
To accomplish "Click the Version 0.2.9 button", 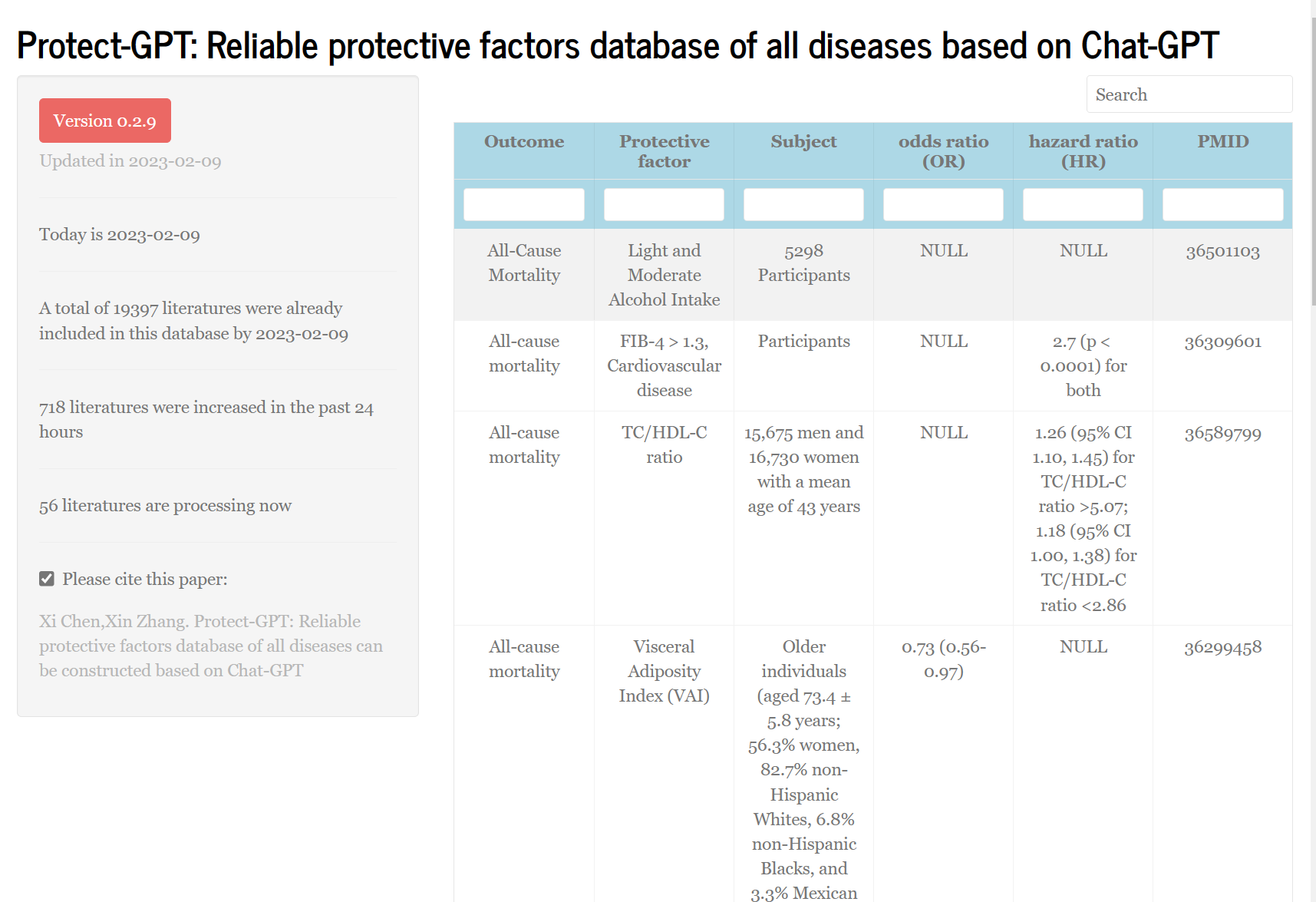I will click(104, 121).
